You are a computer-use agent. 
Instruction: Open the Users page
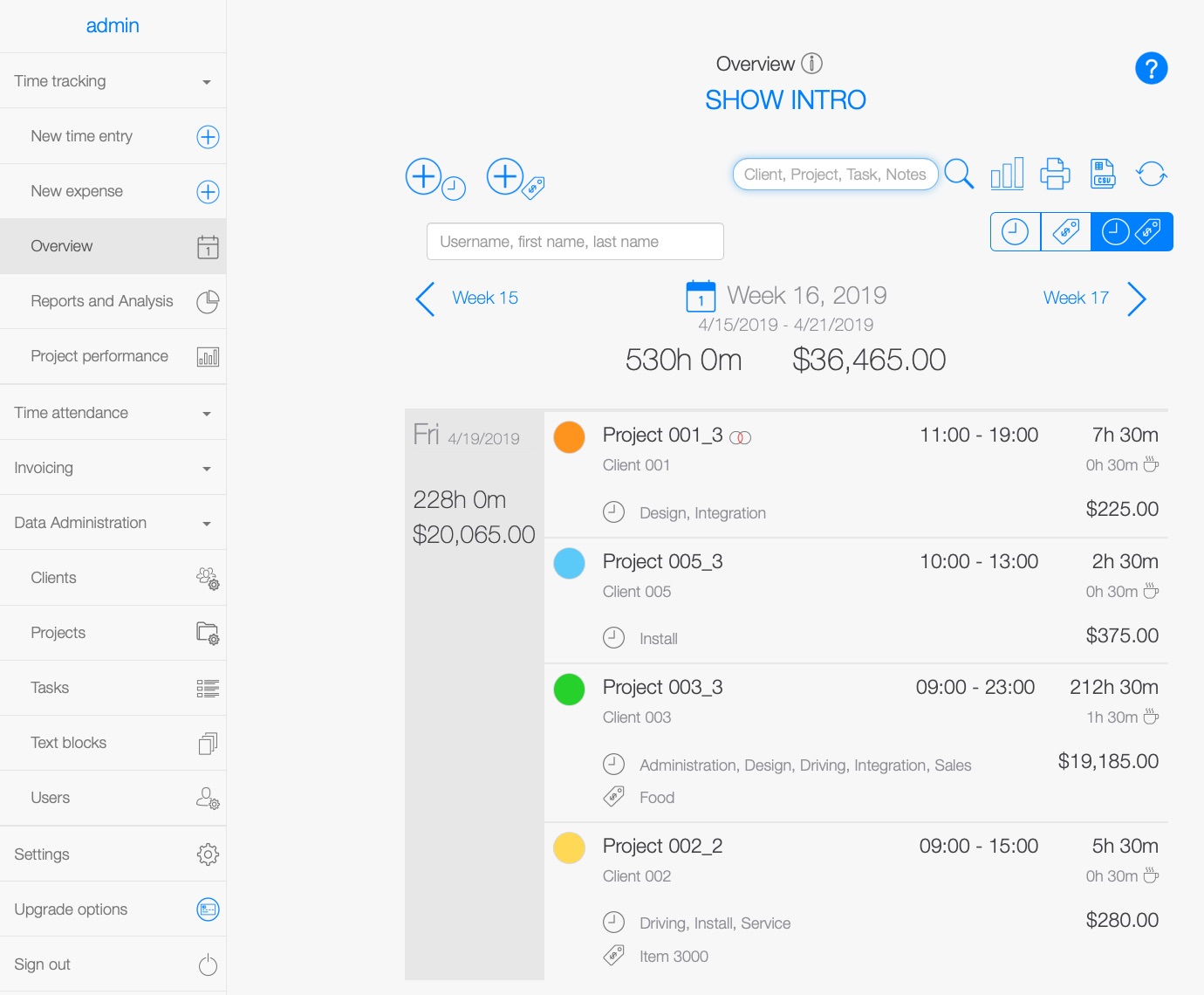(50, 797)
